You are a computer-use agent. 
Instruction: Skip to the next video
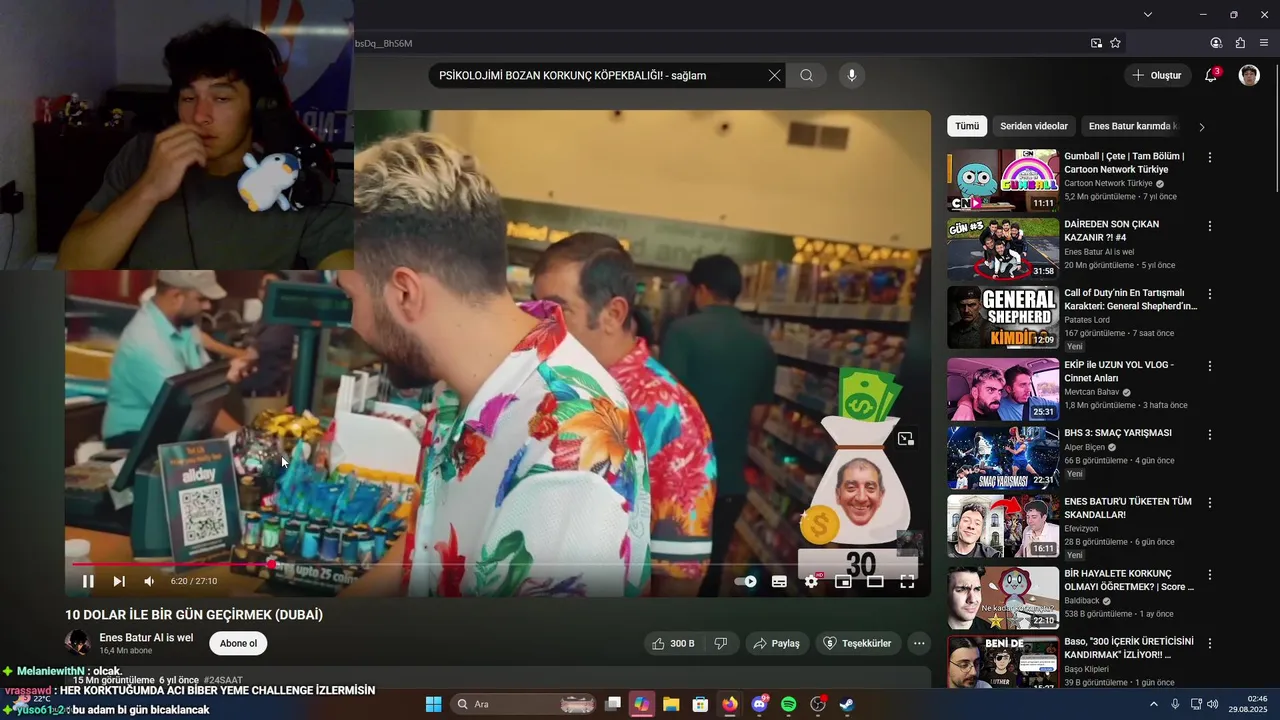[119, 581]
